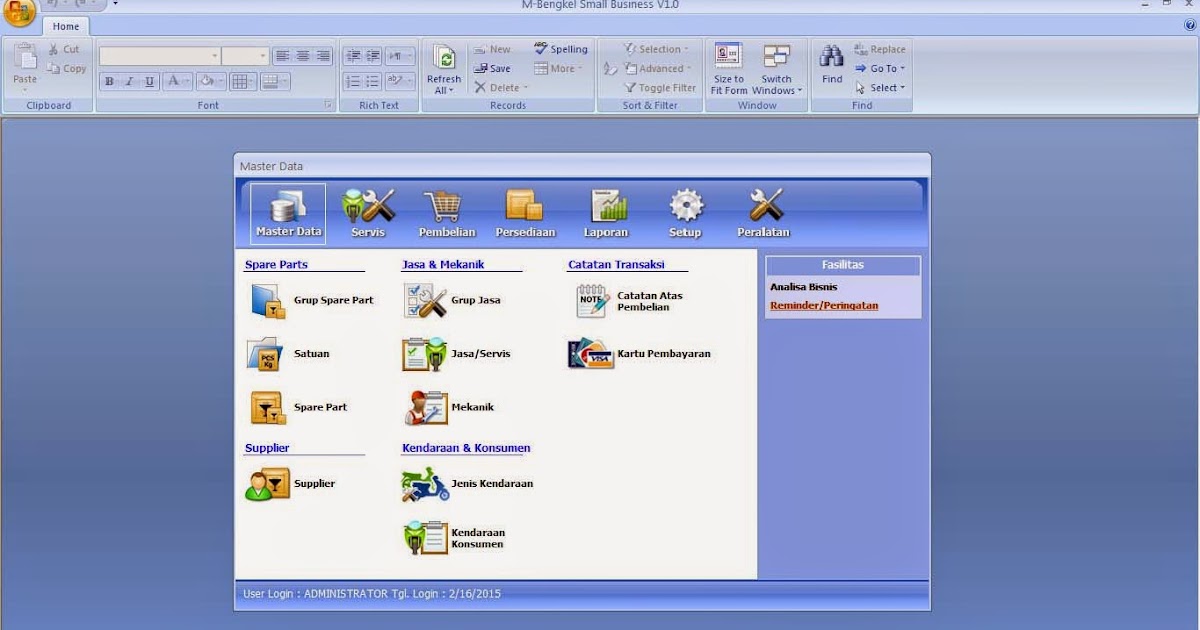The image size is (1200, 630).
Task: Open the Satuan units icon
Action: pyautogui.click(x=267, y=354)
